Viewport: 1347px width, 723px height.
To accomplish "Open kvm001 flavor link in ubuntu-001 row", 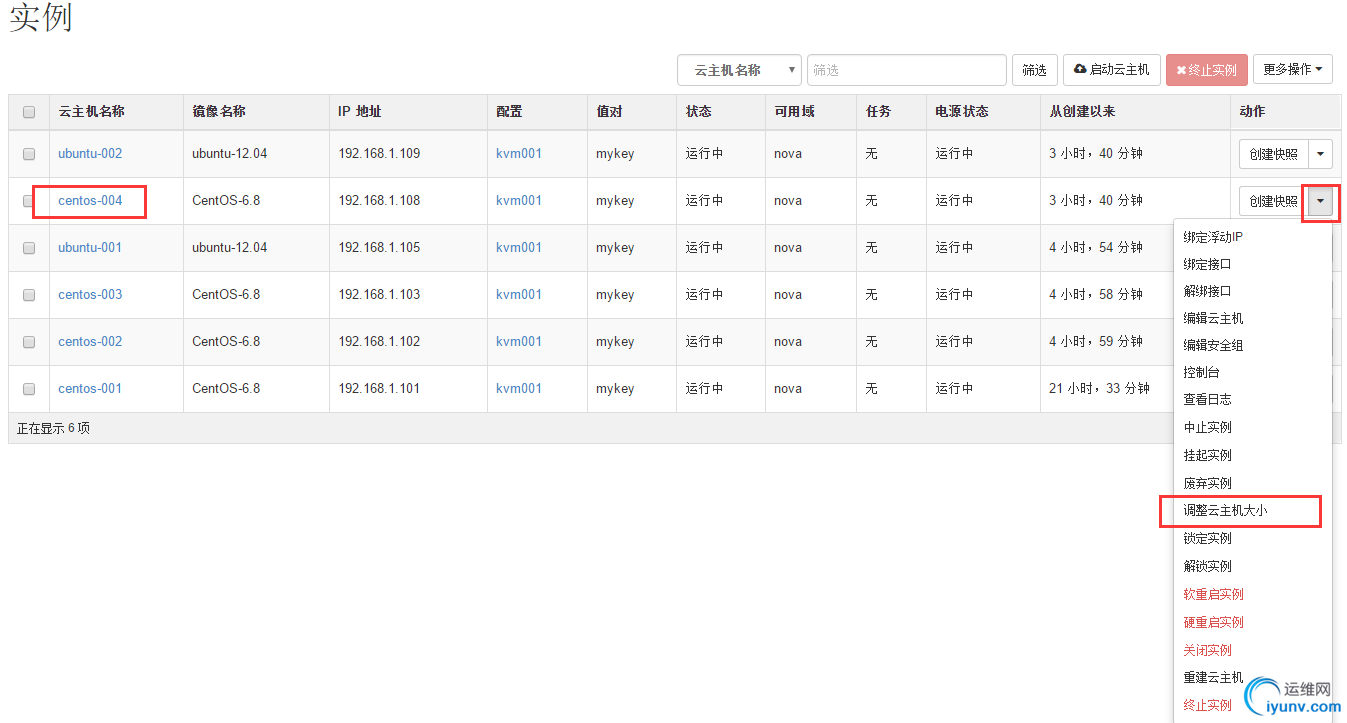I will point(519,248).
